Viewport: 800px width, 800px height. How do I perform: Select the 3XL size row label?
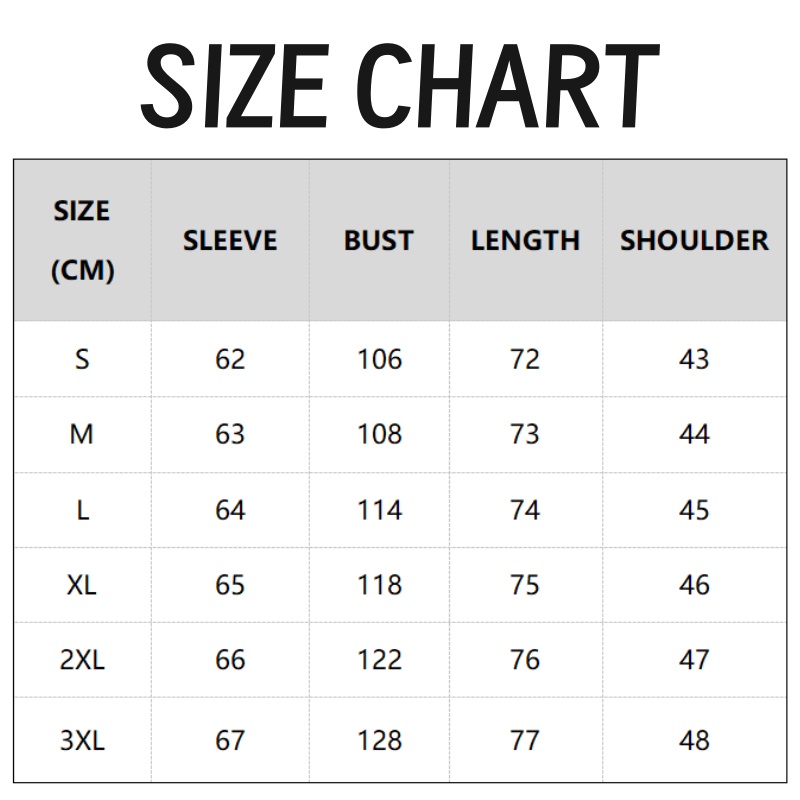[x=82, y=740]
